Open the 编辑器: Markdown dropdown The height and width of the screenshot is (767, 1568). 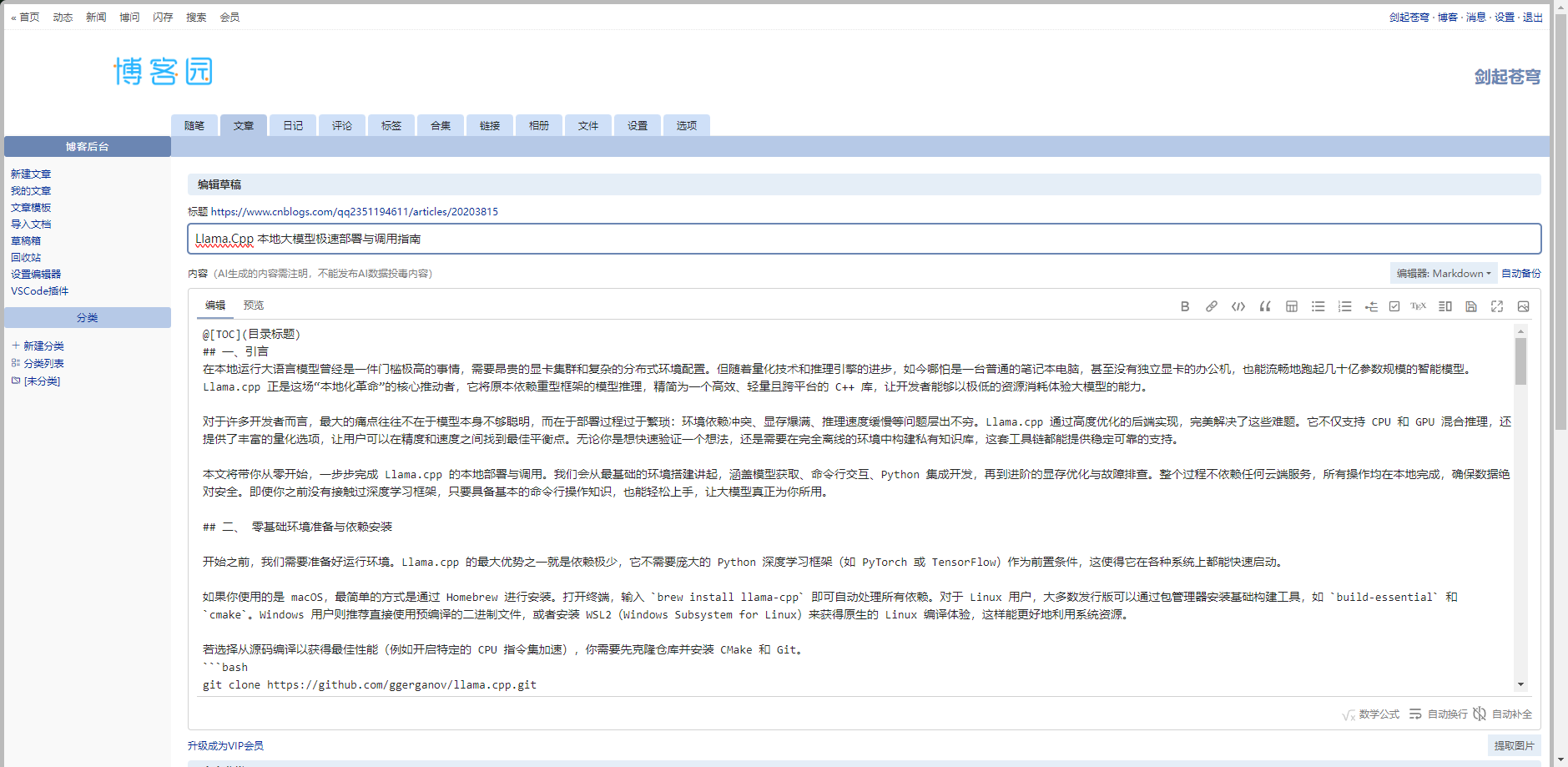tap(1444, 273)
